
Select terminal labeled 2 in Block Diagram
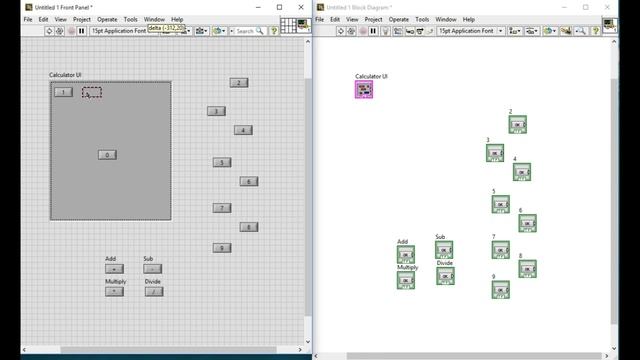(x=518, y=124)
